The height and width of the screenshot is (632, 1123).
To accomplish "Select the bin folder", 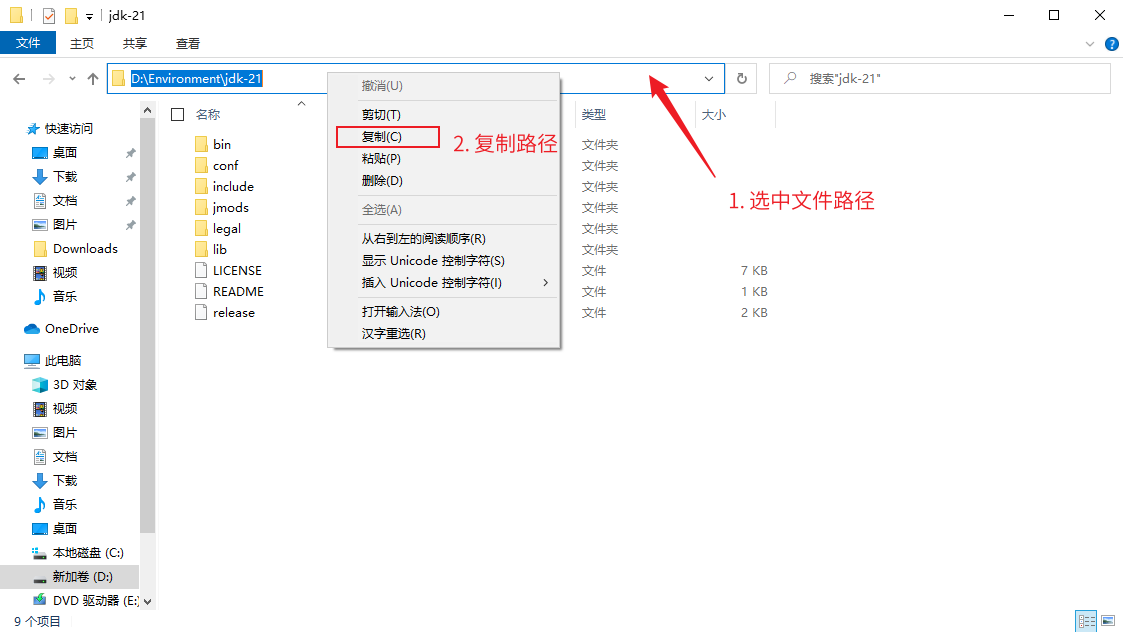I will click(222, 145).
